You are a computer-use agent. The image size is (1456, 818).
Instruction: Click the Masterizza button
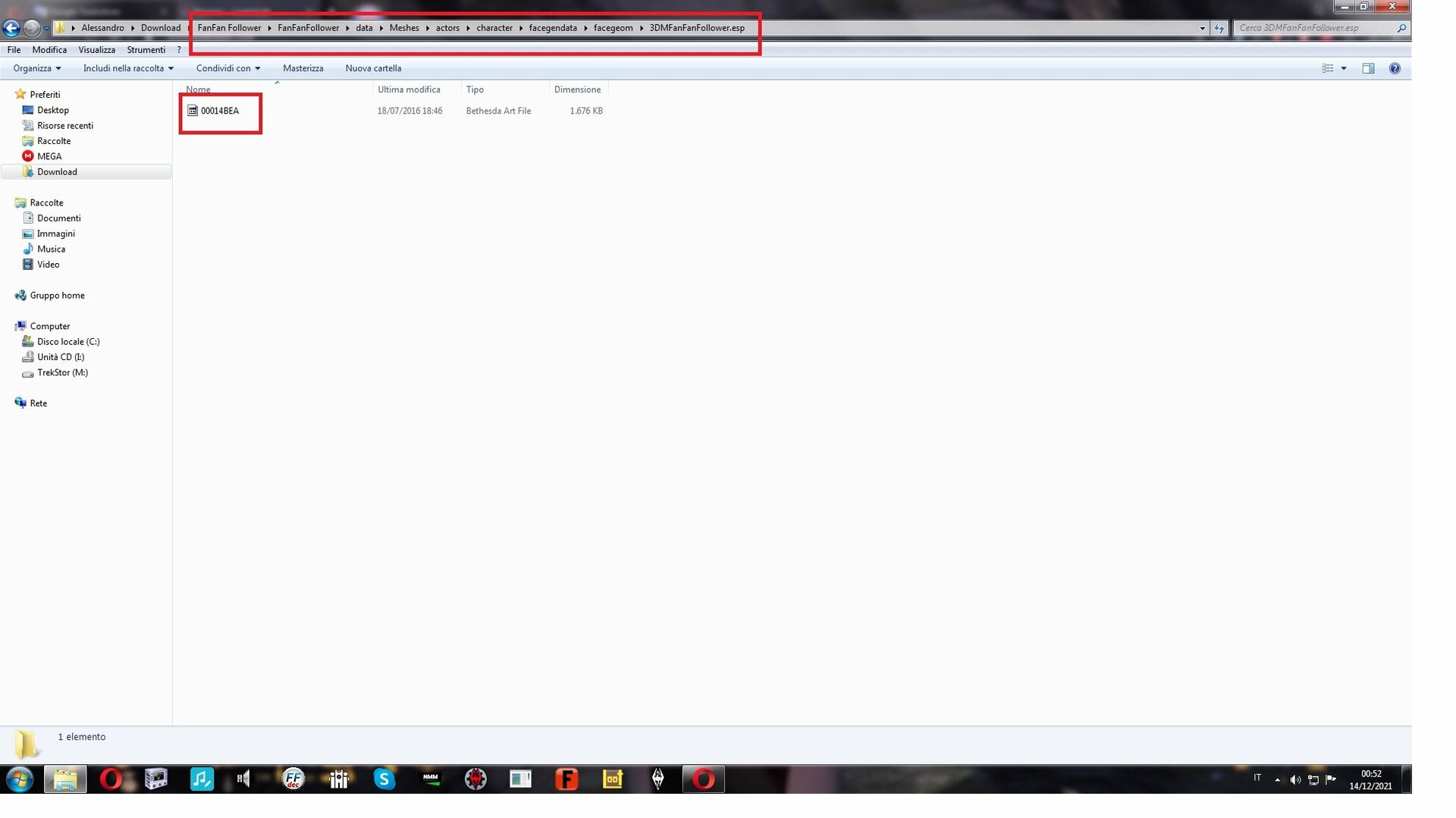[303, 68]
